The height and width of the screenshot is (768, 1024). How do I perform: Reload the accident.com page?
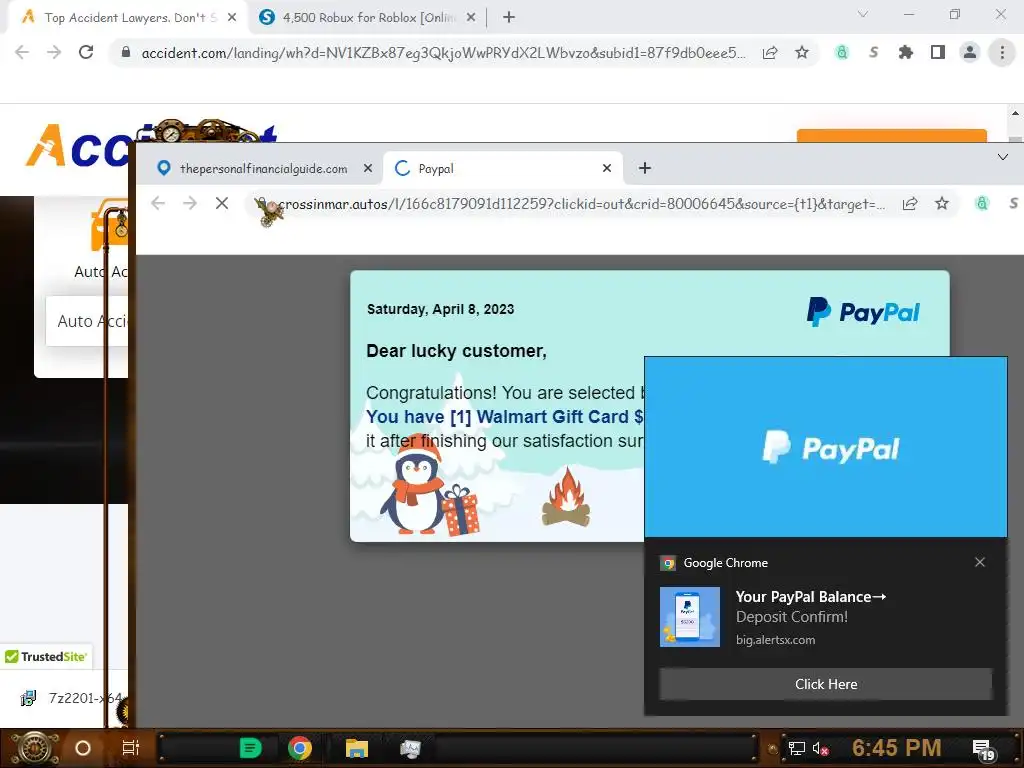pyautogui.click(x=86, y=52)
